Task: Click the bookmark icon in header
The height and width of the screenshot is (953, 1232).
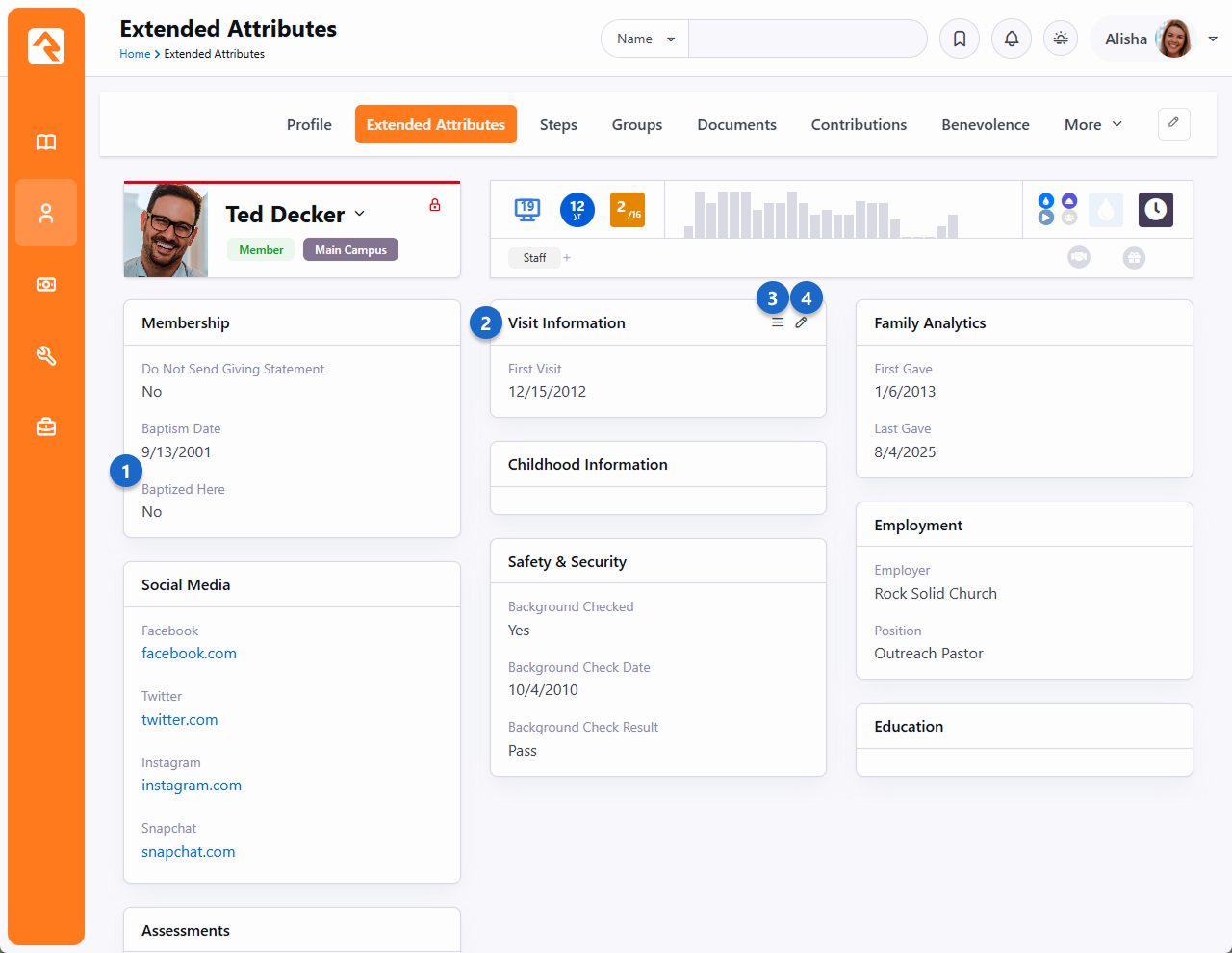Action: [x=960, y=39]
